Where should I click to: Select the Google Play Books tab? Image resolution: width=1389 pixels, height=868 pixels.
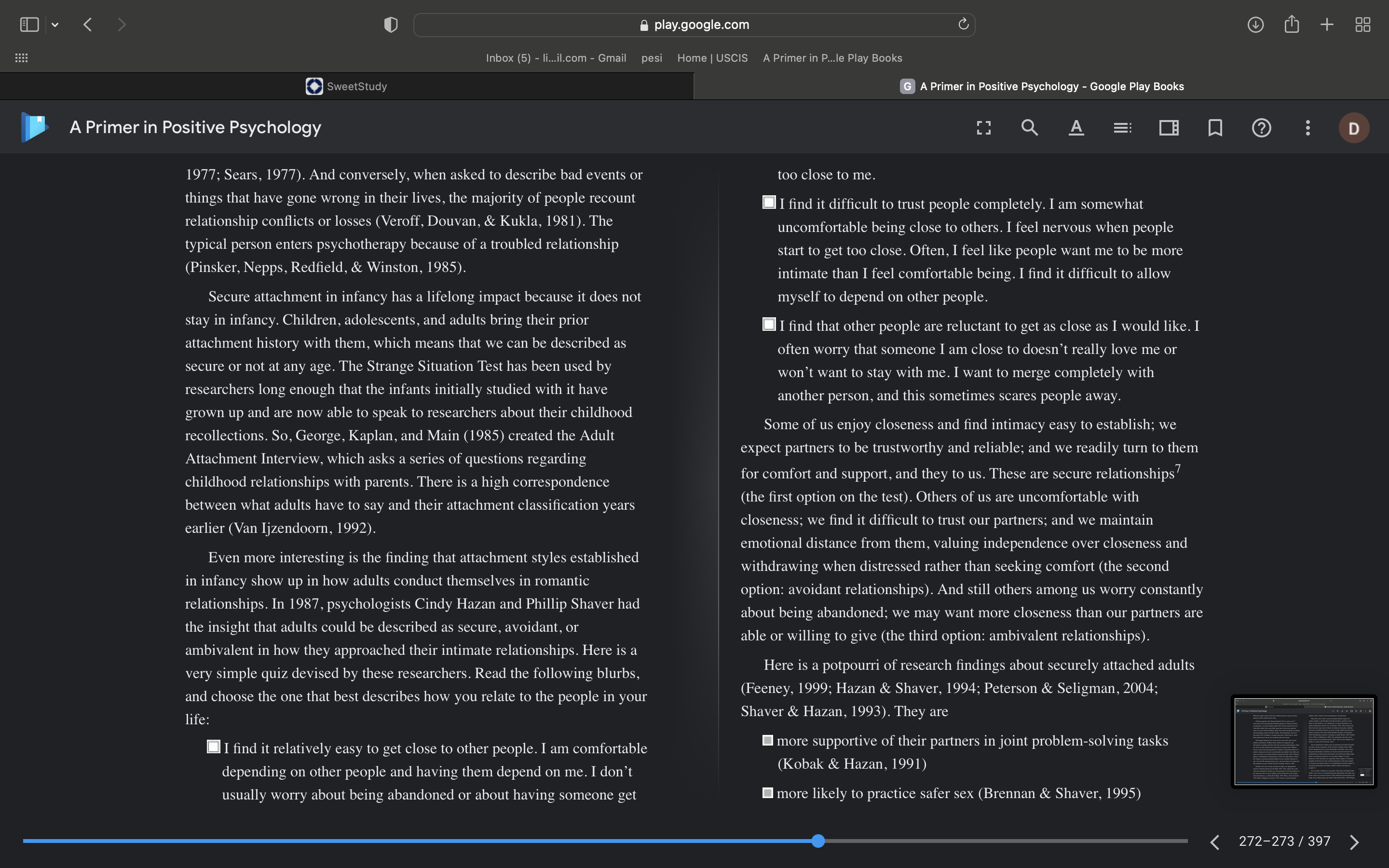[x=1041, y=86]
